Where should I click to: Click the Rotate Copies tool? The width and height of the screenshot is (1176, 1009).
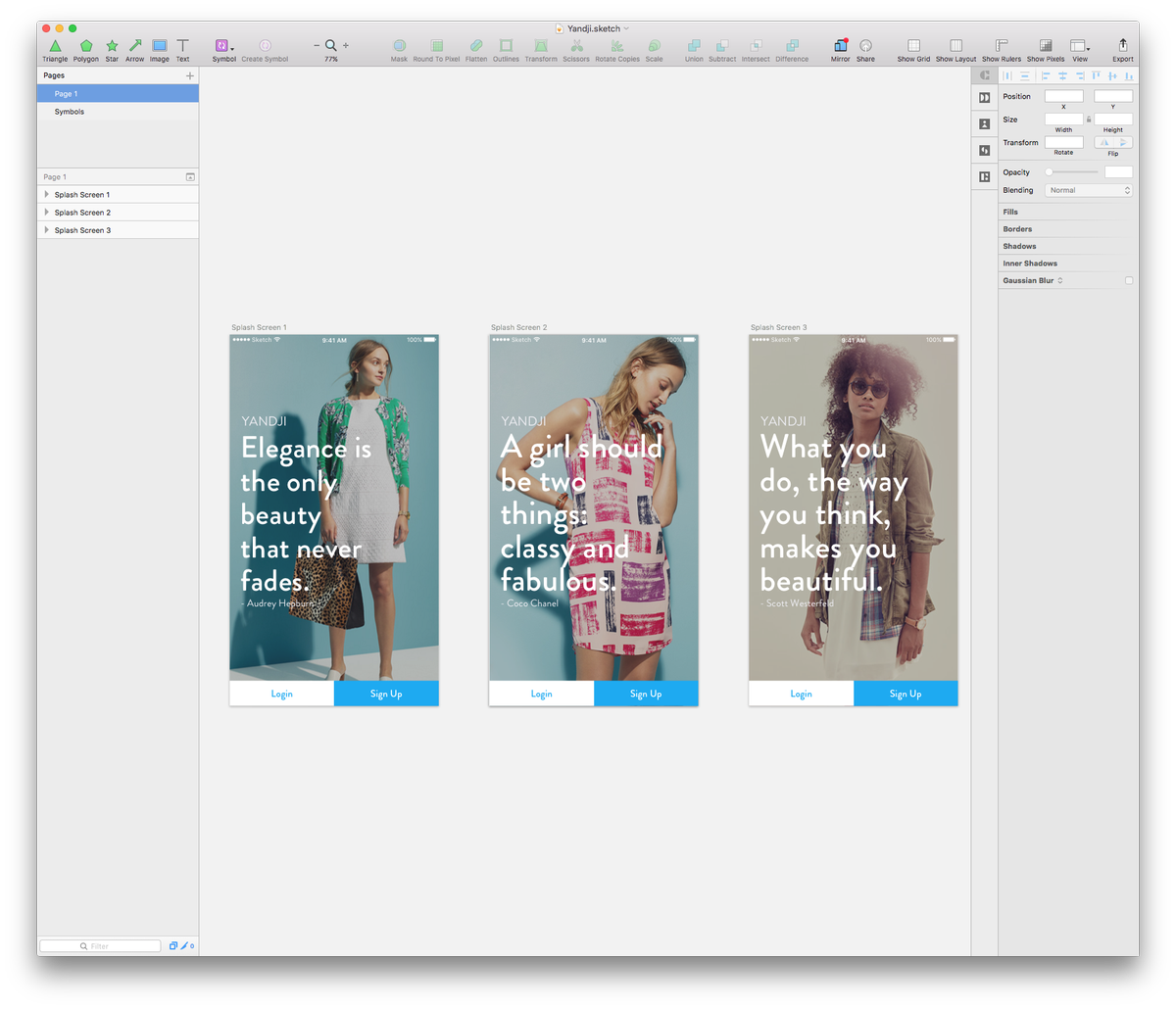pos(617,45)
